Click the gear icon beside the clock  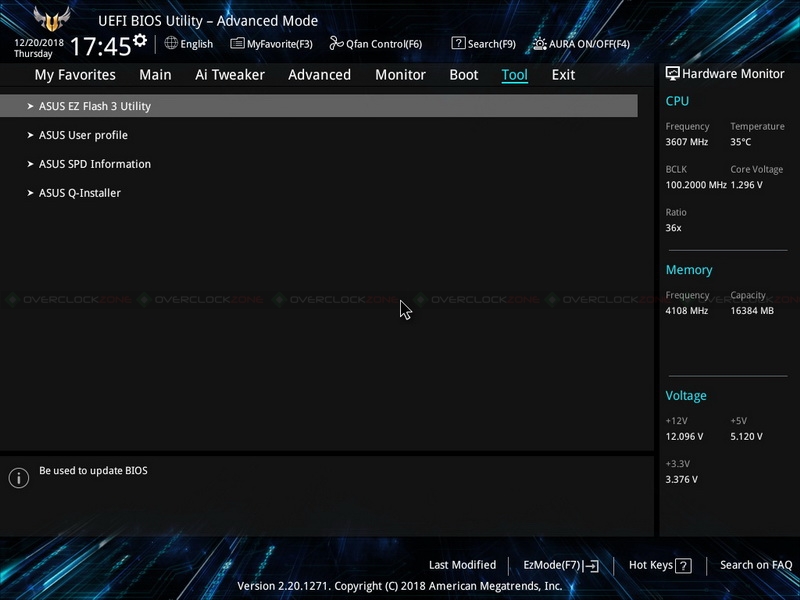coord(140,40)
